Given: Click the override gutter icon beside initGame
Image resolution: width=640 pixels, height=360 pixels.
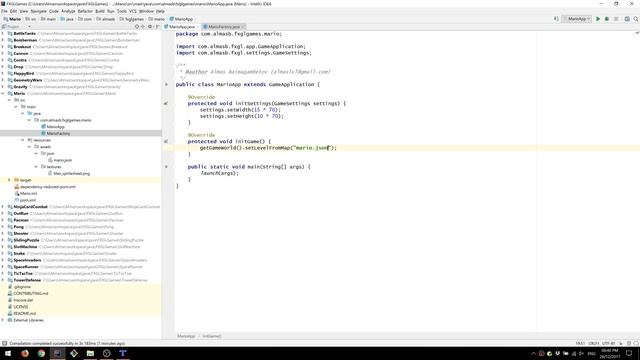Looking at the screenshot, I should click(166, 142).
